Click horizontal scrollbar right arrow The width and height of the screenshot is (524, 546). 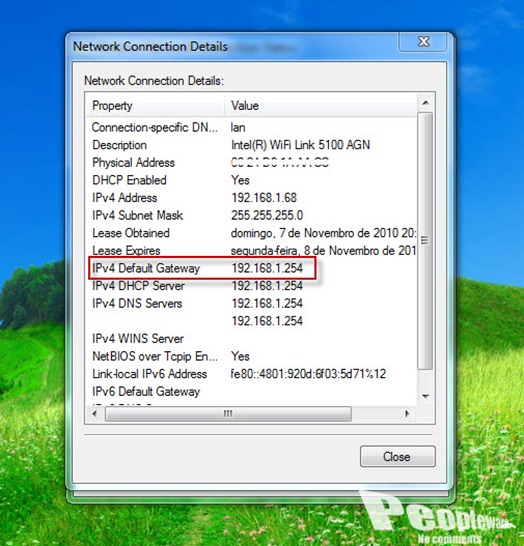407,414
